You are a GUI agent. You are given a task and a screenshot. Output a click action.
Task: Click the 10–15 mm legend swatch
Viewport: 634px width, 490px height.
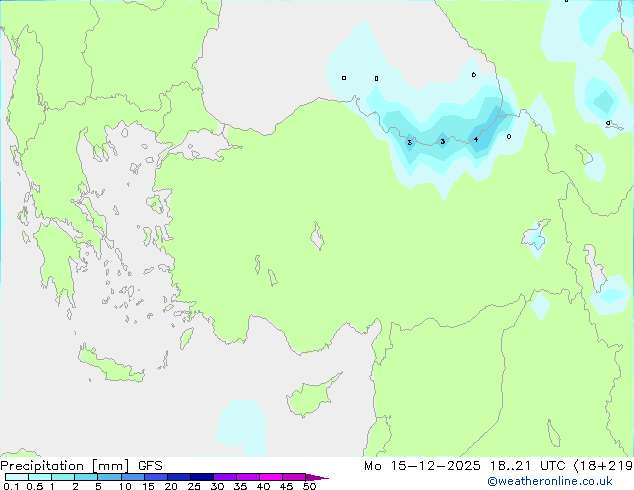point(133,477)
